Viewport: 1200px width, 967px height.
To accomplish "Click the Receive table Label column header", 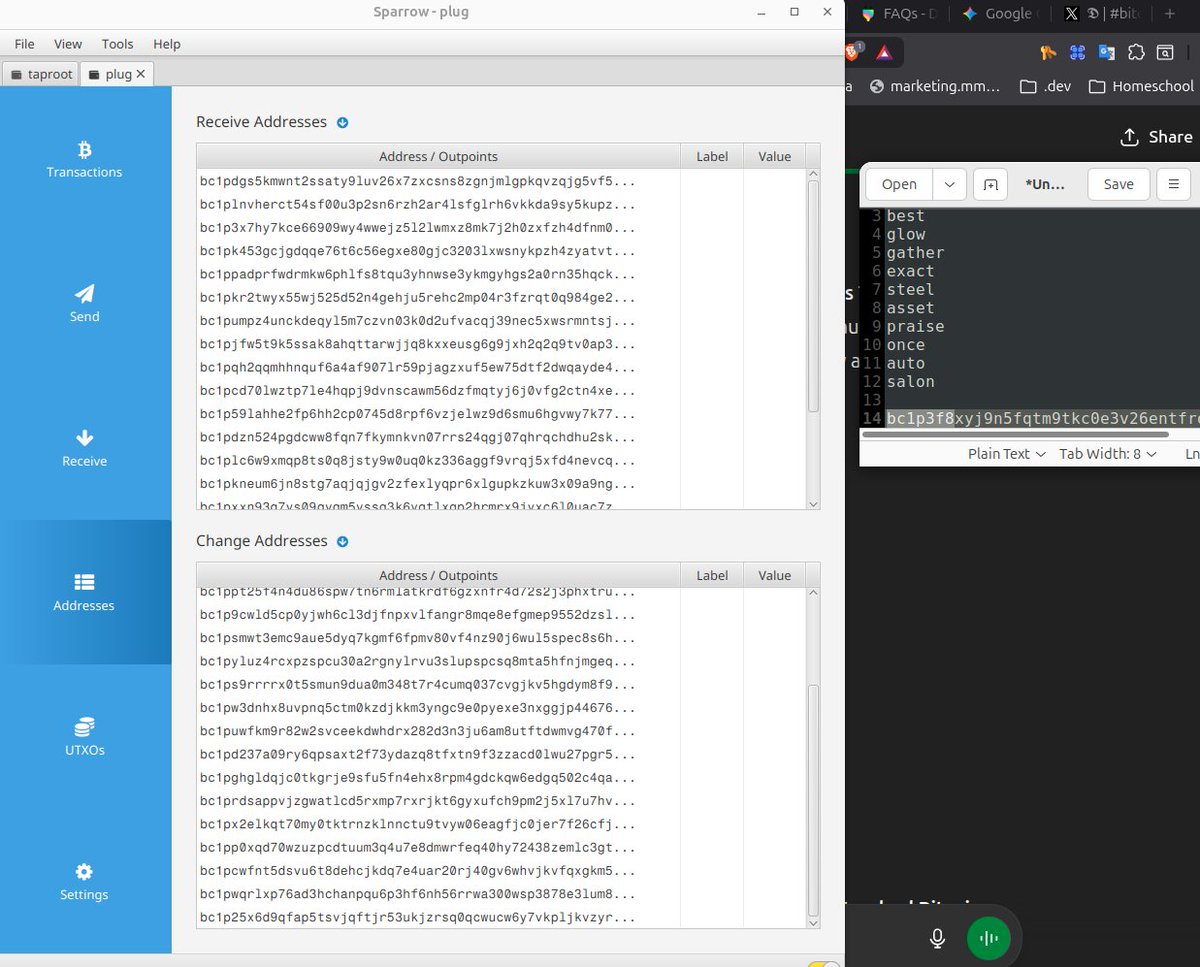I will [x=712, y=156].
